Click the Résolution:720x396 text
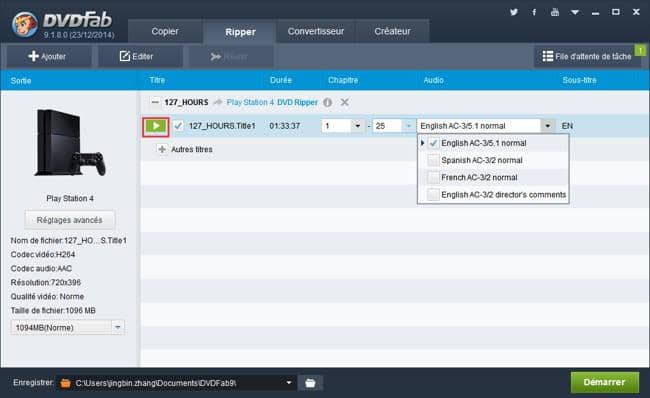Viewport: 650px width, 398px height. [x=46, y=282]
